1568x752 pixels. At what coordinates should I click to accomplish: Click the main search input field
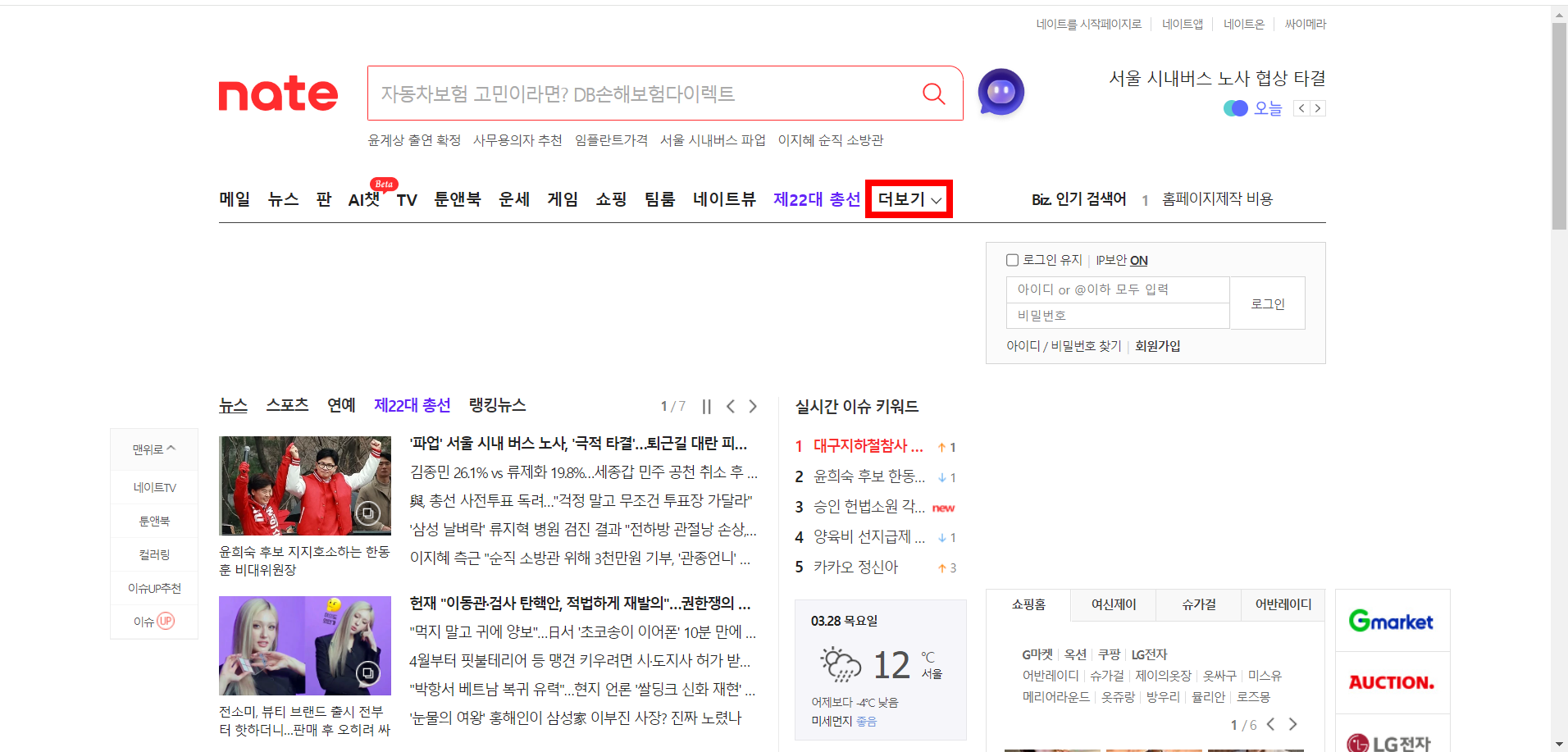pos(645,93)
